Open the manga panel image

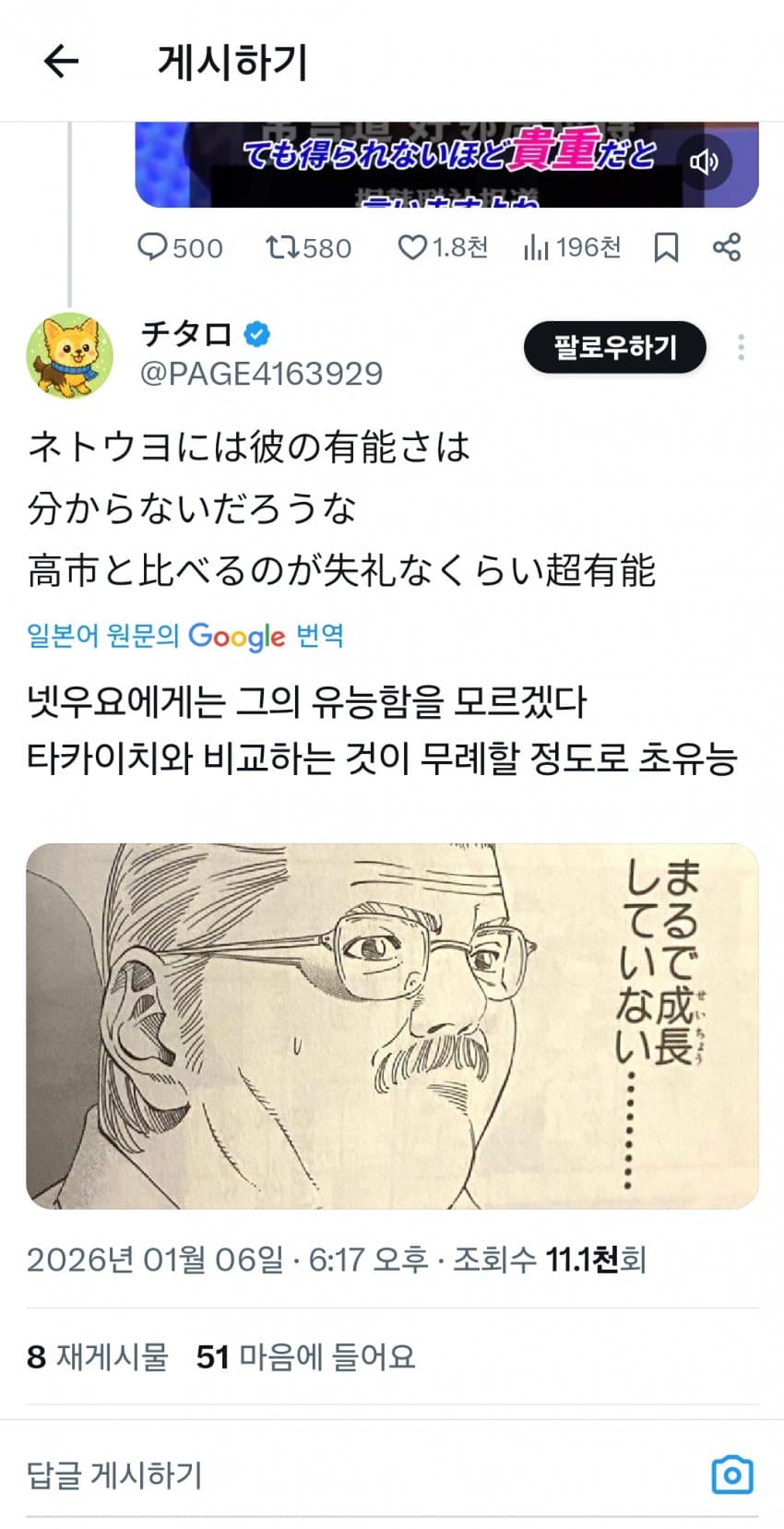(x=392, y=1025)
